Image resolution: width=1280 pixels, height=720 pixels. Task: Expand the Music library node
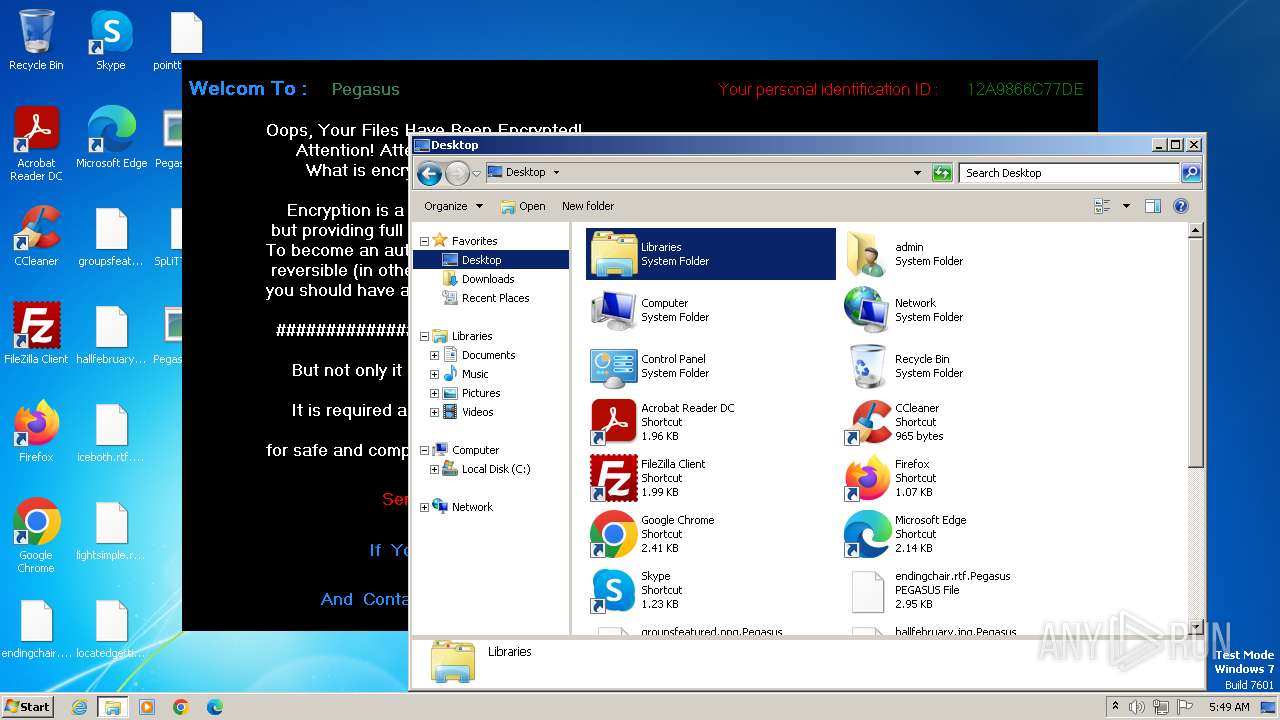click(434, 374)
